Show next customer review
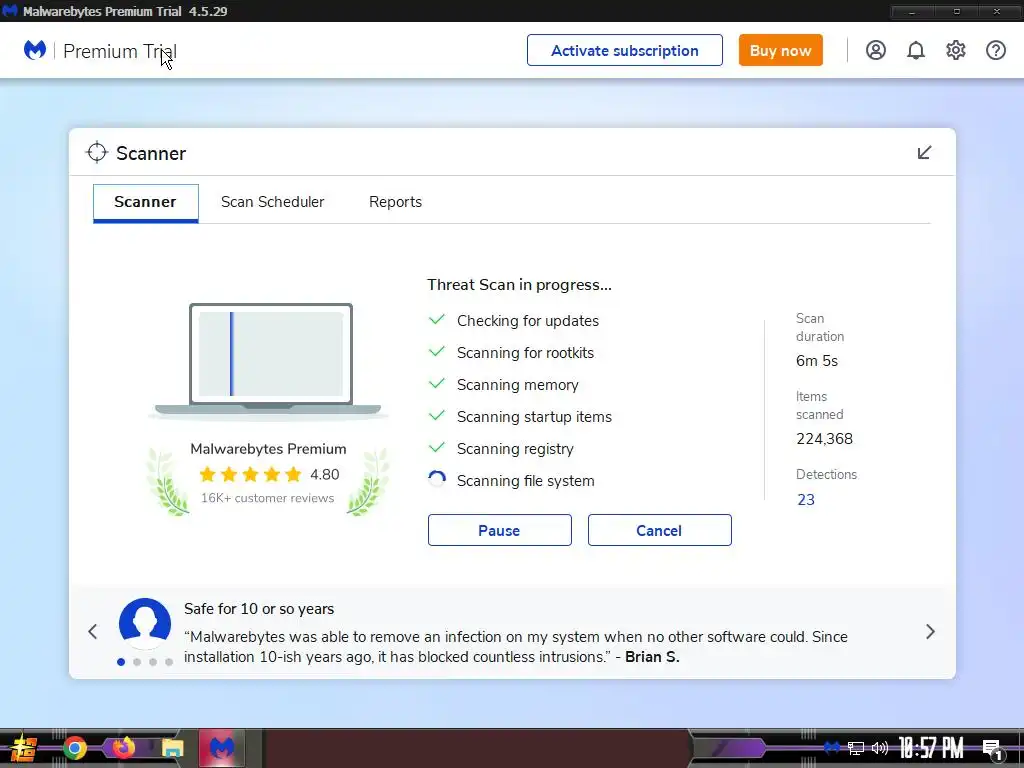 point(930,632)
